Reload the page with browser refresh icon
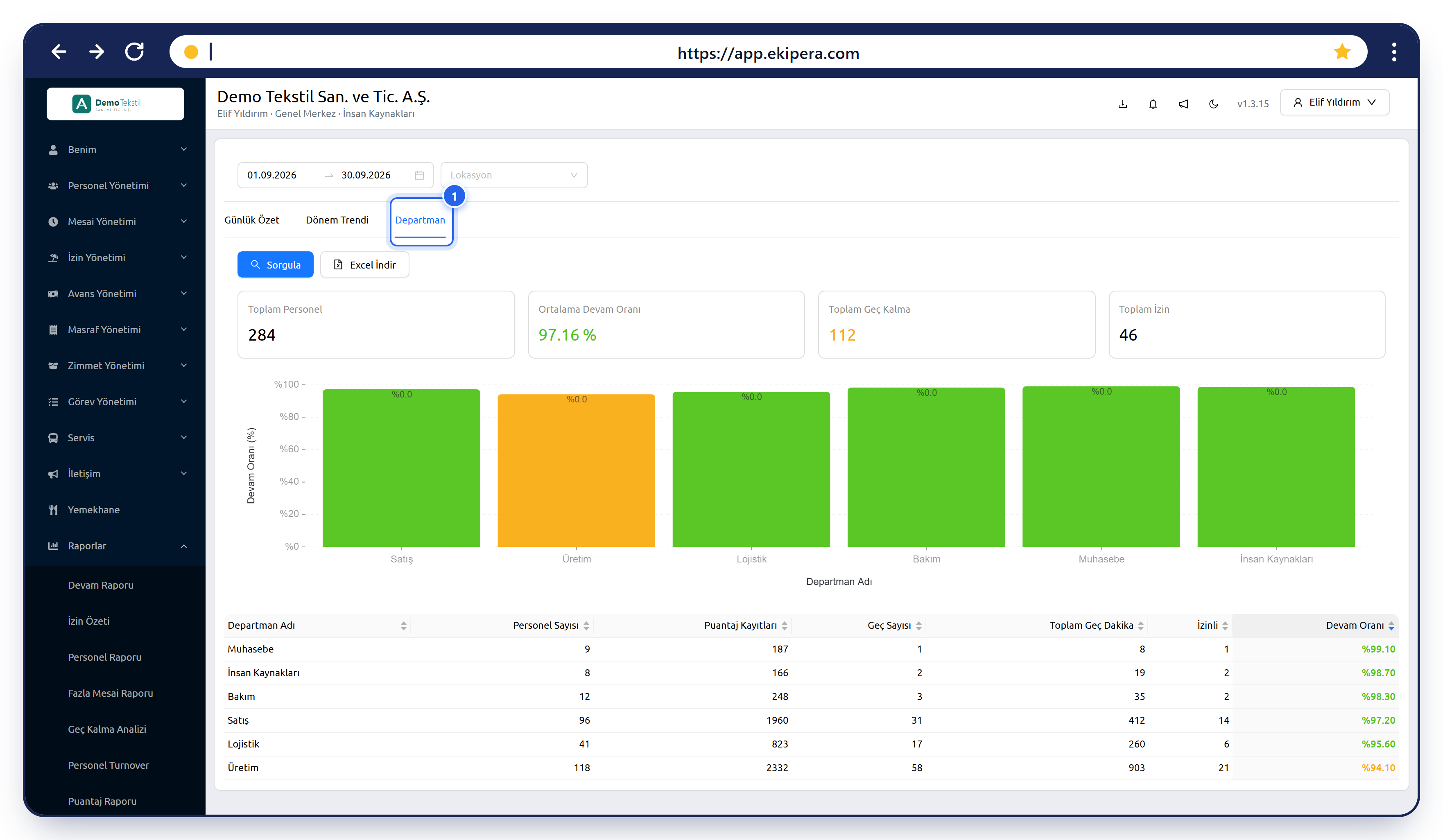The image size is (1443, 840). click(x=135, y=52)
